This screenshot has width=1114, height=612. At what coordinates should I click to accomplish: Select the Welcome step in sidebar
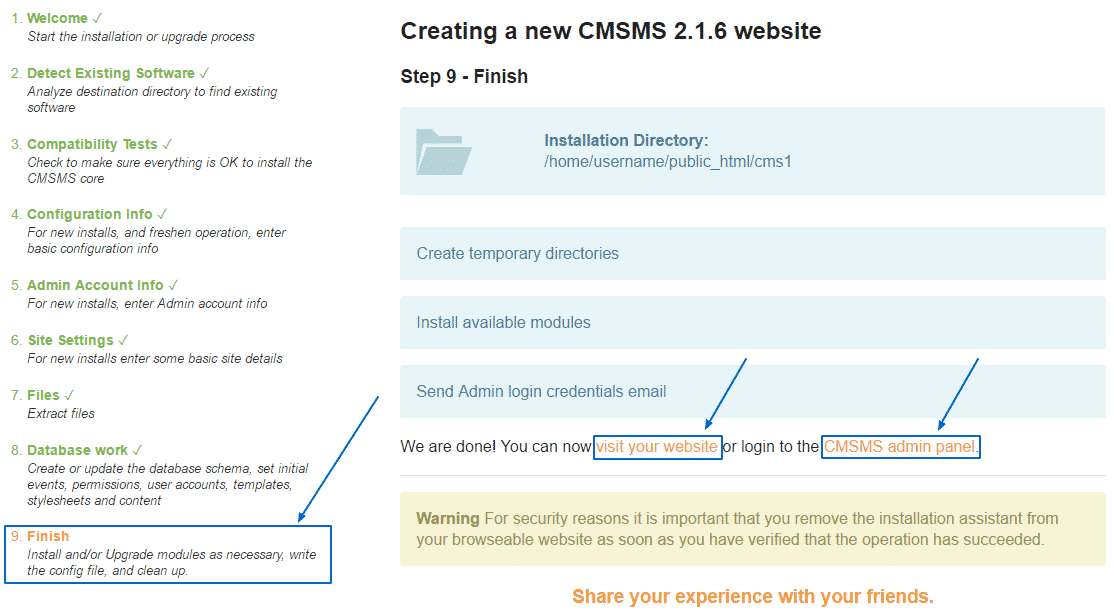pos(56,19)
